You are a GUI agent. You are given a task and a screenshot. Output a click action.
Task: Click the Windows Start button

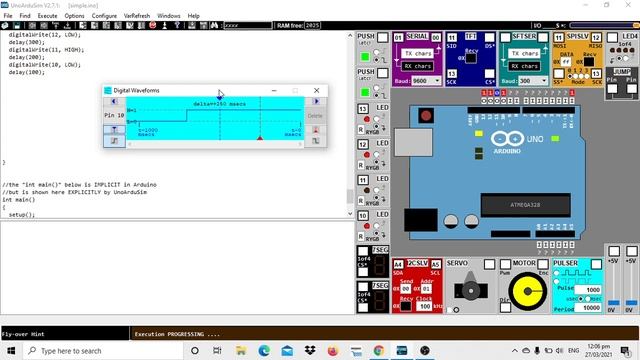pos(11,351)
